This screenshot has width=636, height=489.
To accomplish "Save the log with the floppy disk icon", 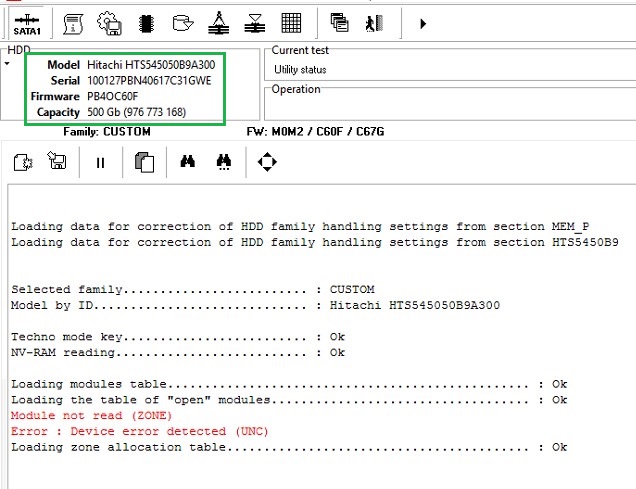I will (x=57, y=162).
